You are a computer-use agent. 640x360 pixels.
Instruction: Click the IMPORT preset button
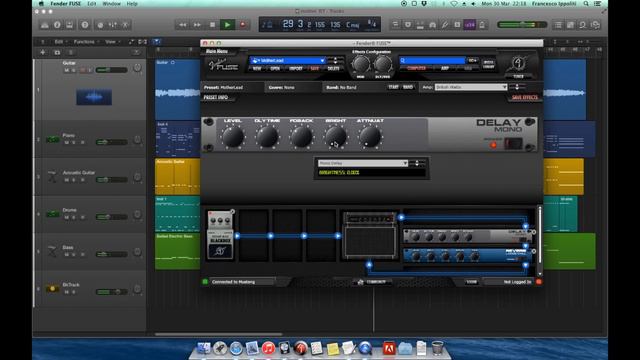296,69
